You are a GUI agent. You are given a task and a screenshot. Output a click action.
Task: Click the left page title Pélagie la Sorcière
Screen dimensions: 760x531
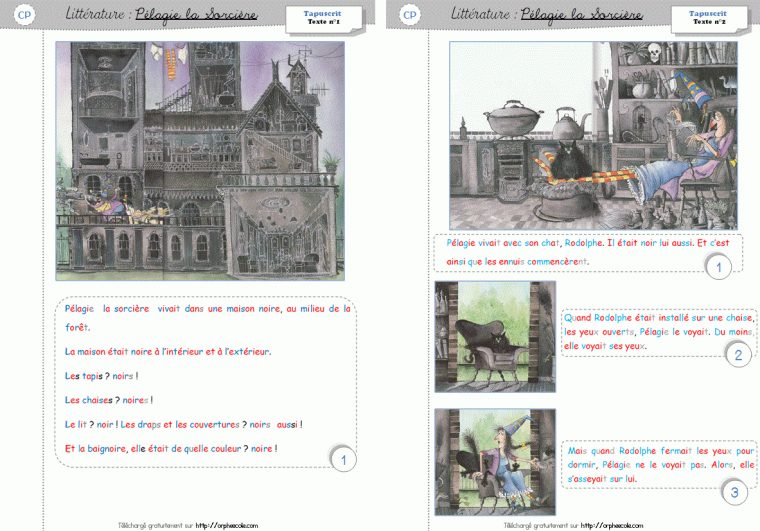click(x=196, y=15)
